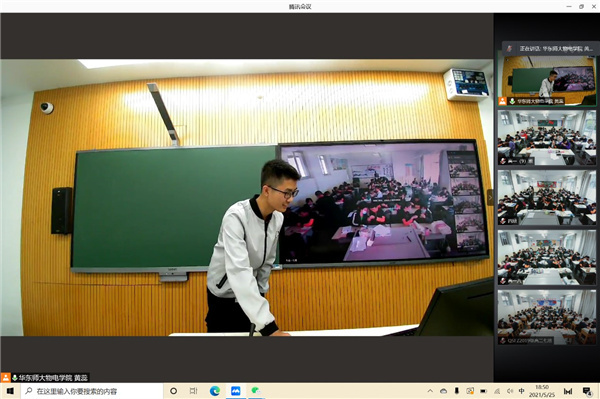
Task: Open the Cortana circle icon
Action: (x=173, y=391)
